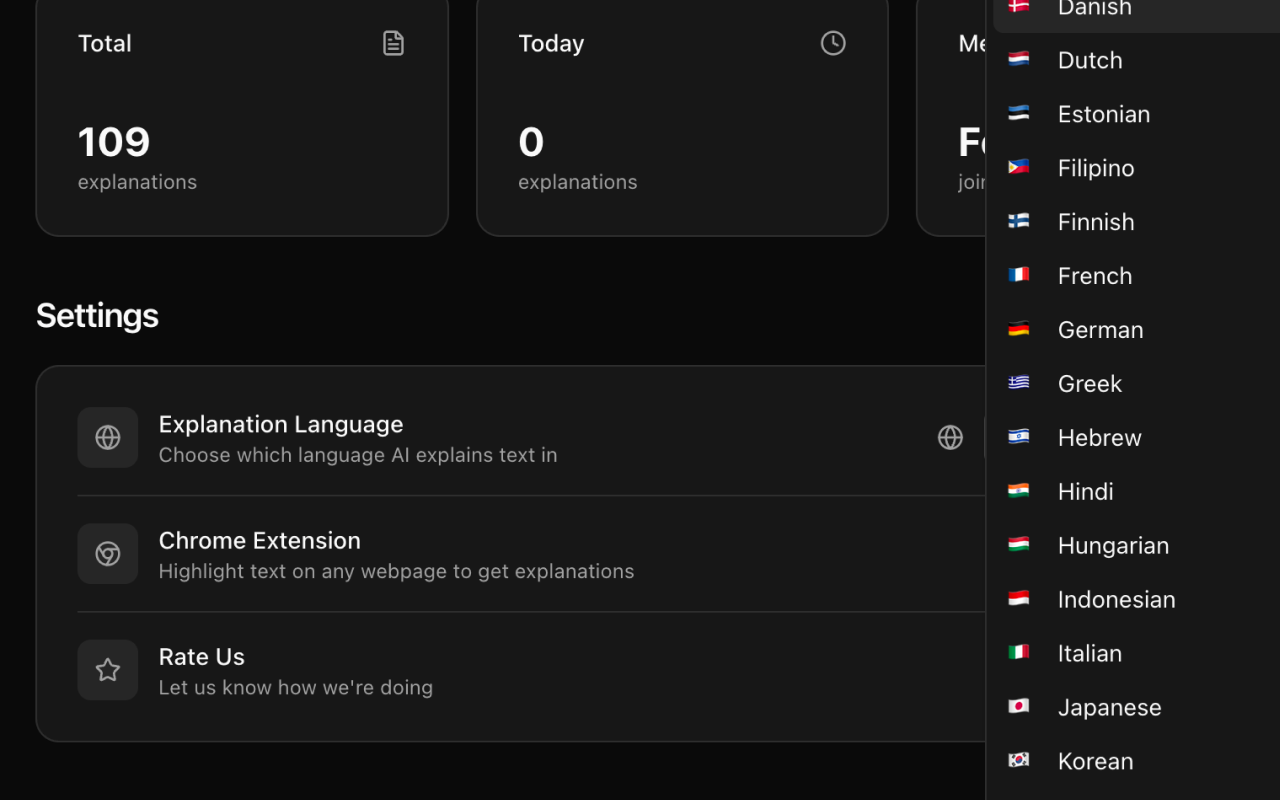Click the Finland flag icon
The height and width of the screenshot is (800, 1280).
pyautogui.click(x=1019, y=221)
